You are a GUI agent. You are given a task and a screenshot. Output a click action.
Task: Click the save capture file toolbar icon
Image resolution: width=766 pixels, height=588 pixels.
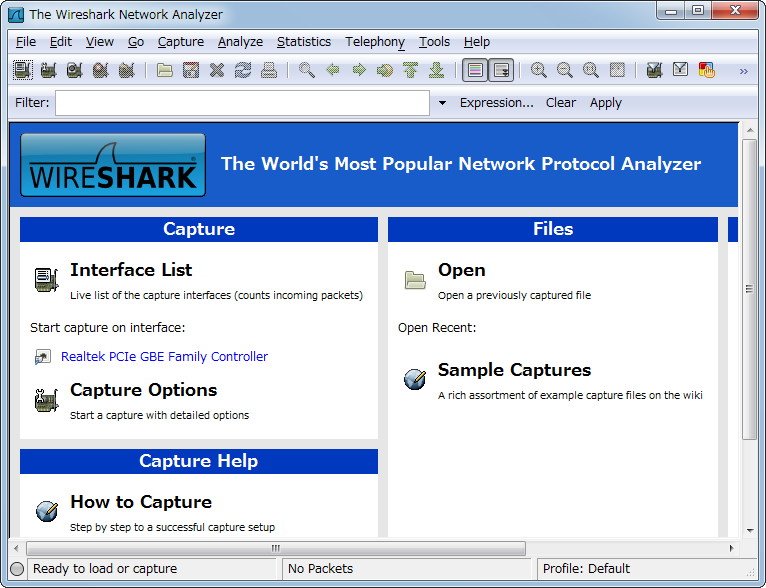pos(191,70)
